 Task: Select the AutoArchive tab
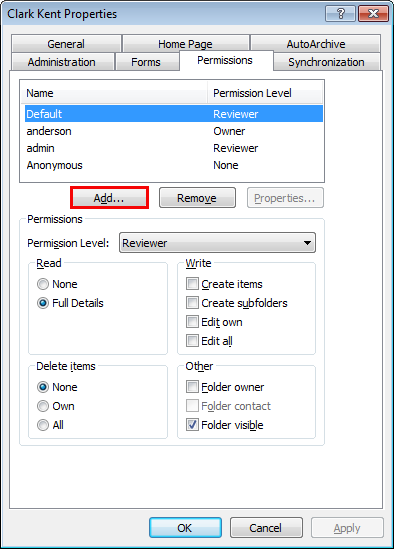[x=316, y=44]
